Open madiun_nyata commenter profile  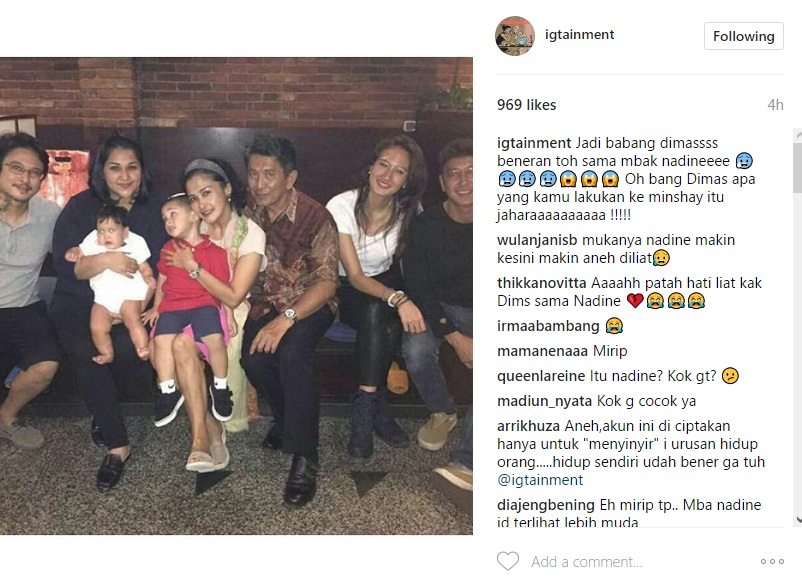point(544,401)
